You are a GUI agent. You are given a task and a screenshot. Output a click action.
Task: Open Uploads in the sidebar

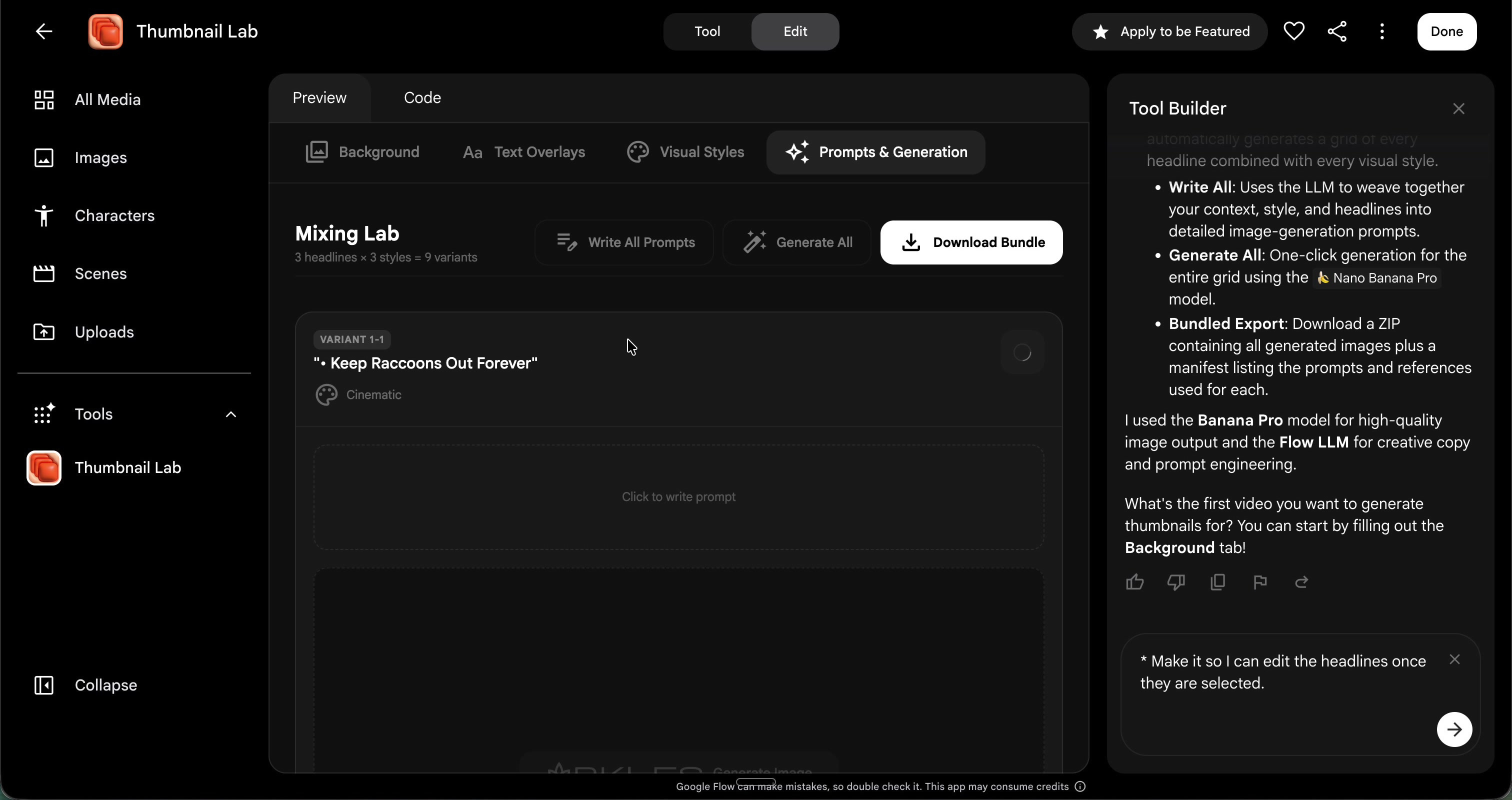[83, 332]
